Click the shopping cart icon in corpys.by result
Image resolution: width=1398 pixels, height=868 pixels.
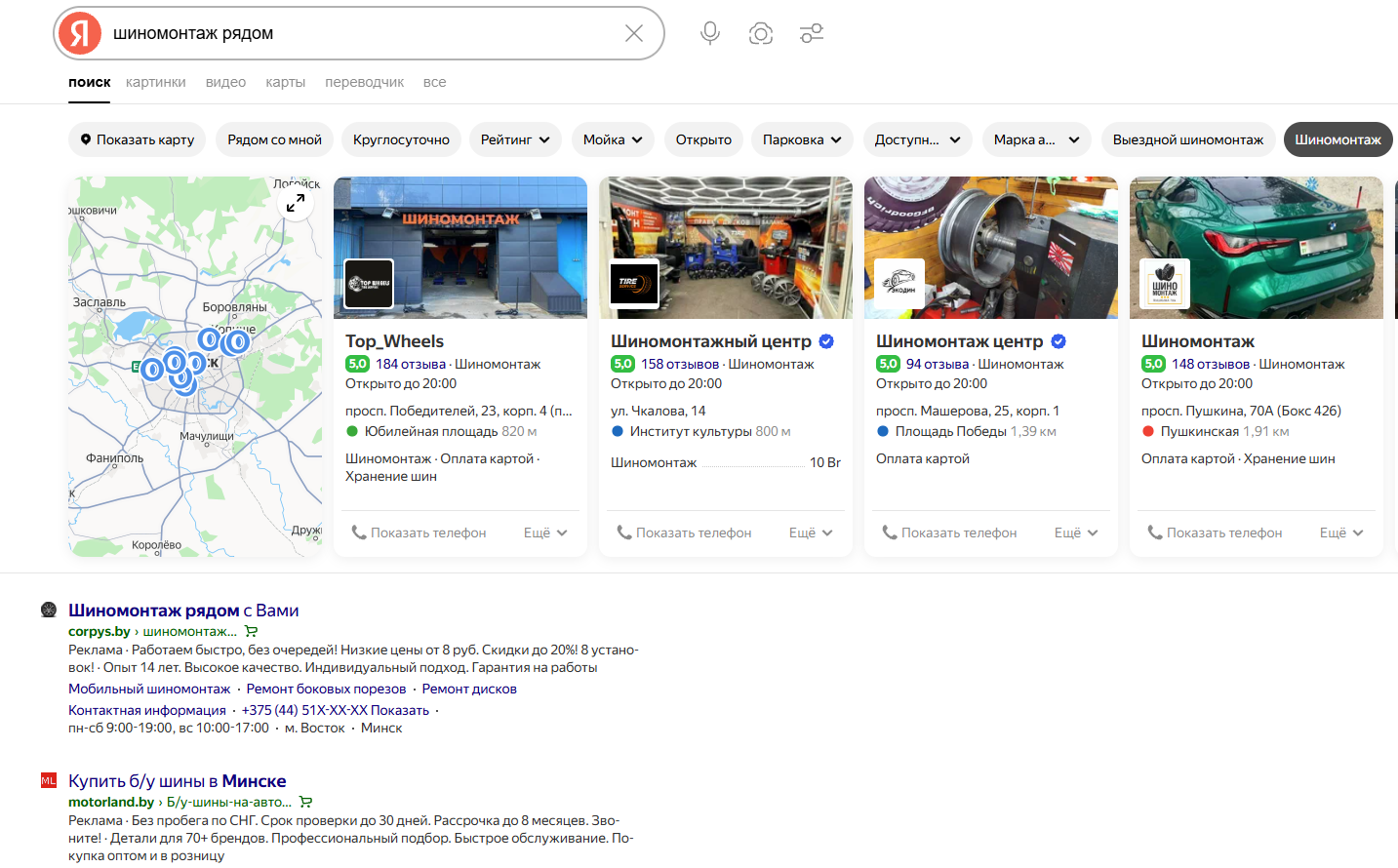tap(251, 631)
